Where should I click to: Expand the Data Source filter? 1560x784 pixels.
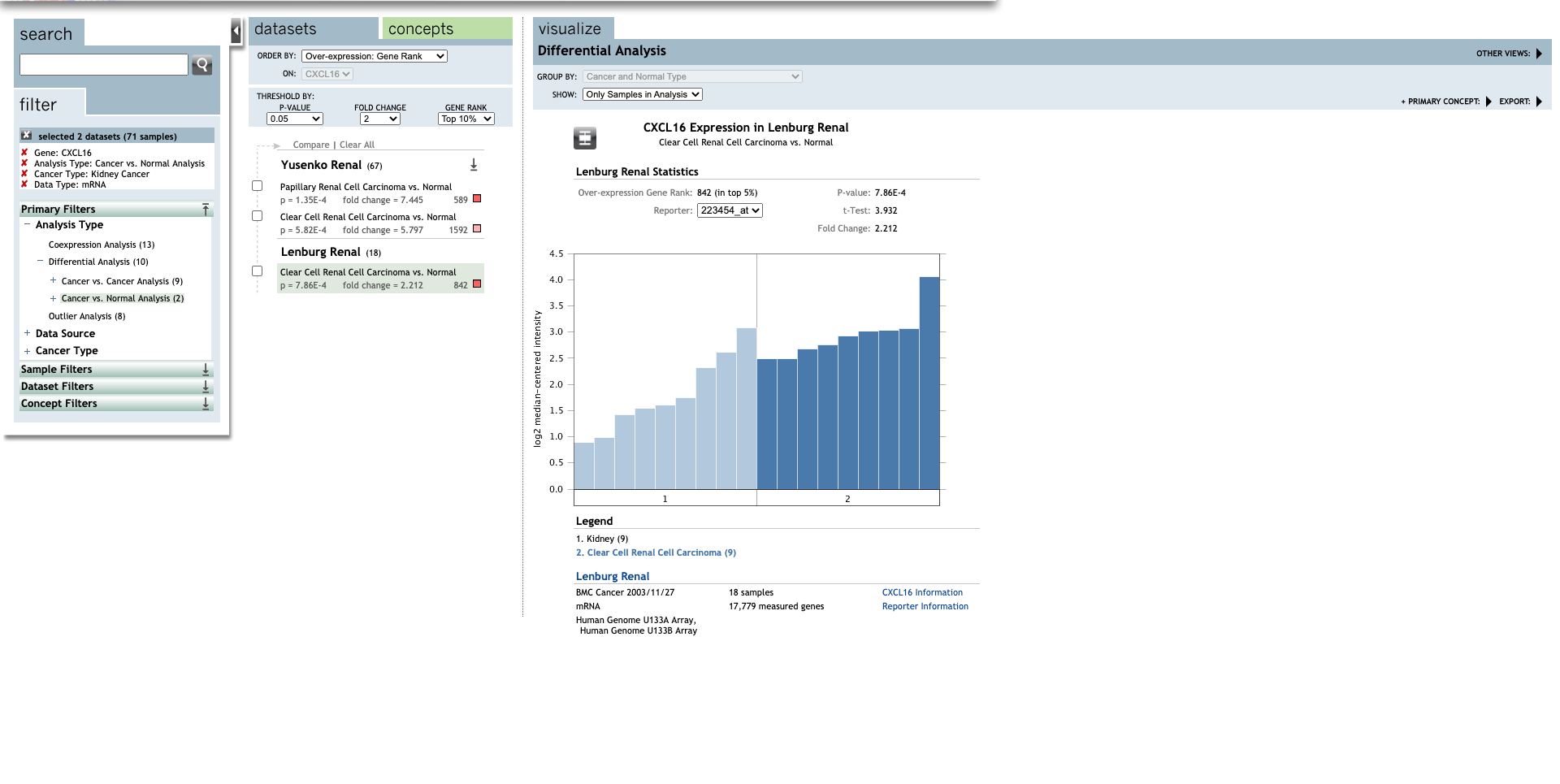[x=27, y=333]
